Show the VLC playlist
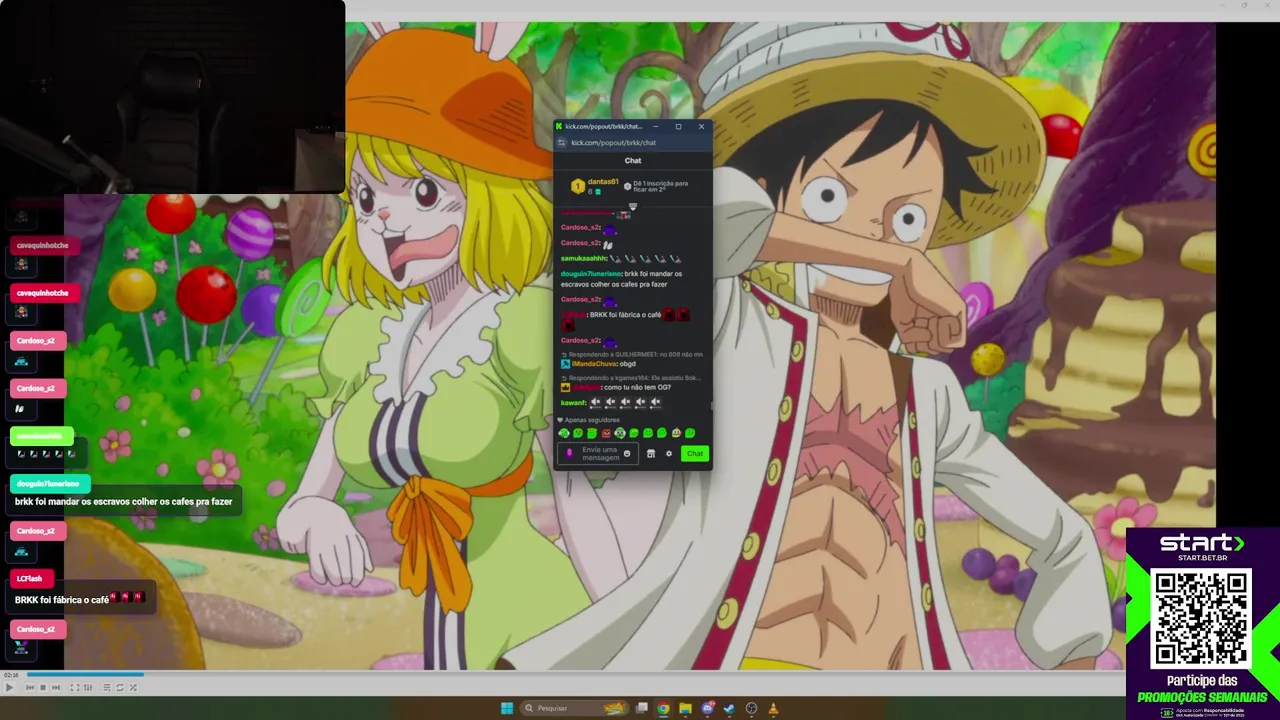The width and height of the screenshot is (1280, 720). coord(107,687)
